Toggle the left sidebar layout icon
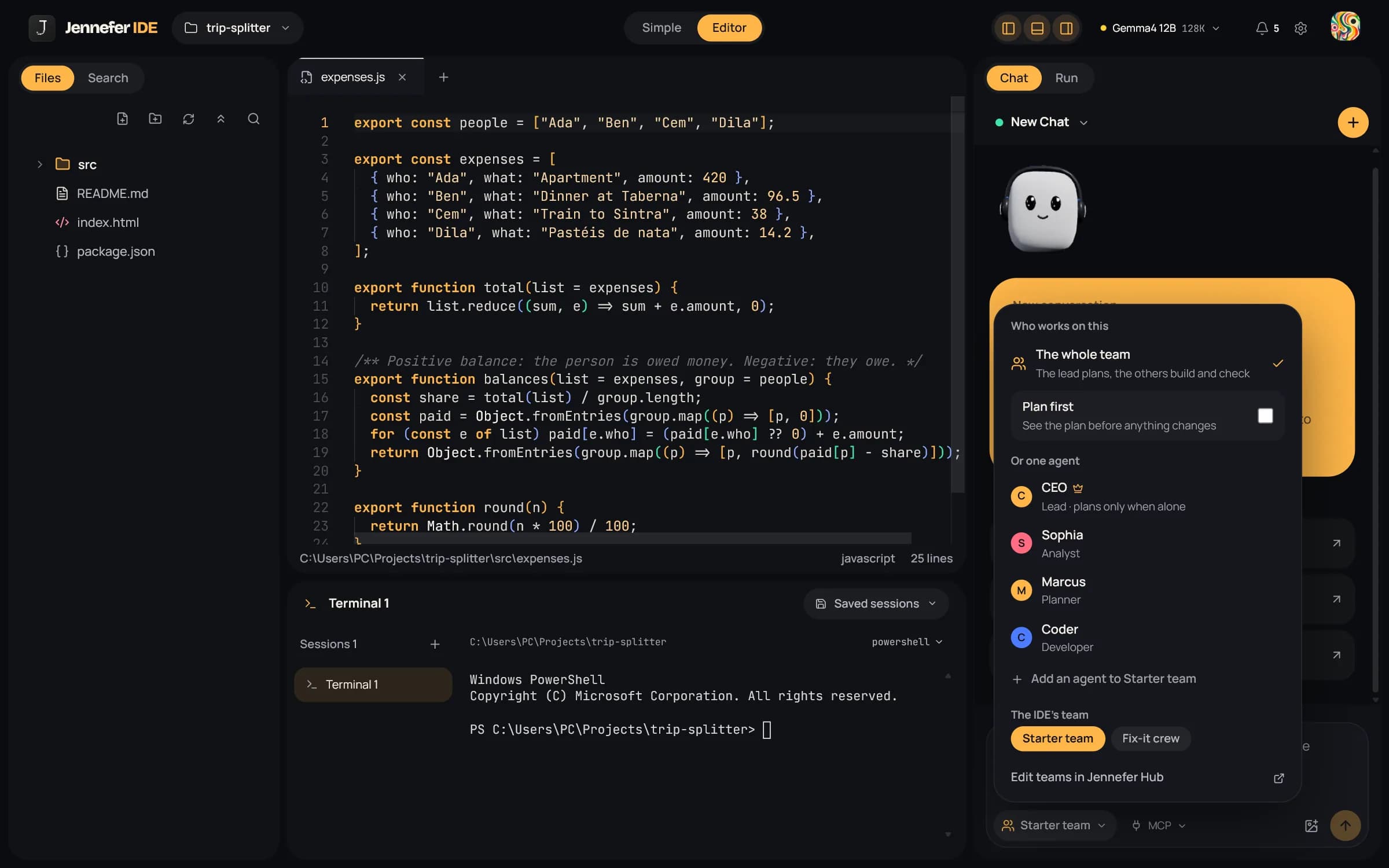The image size is (1389, 868). 1008,28
